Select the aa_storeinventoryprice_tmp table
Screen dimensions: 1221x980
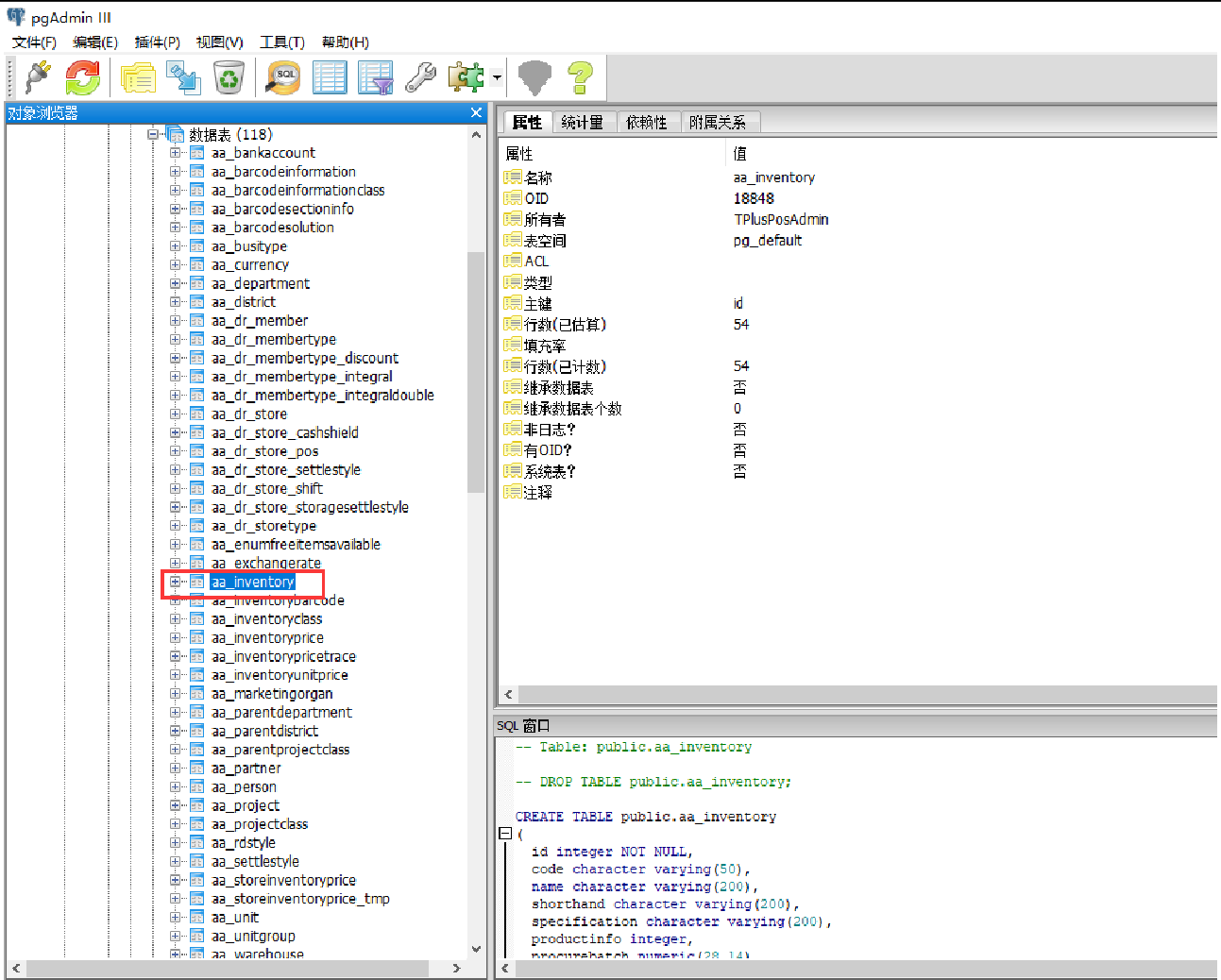click(300, 899)
